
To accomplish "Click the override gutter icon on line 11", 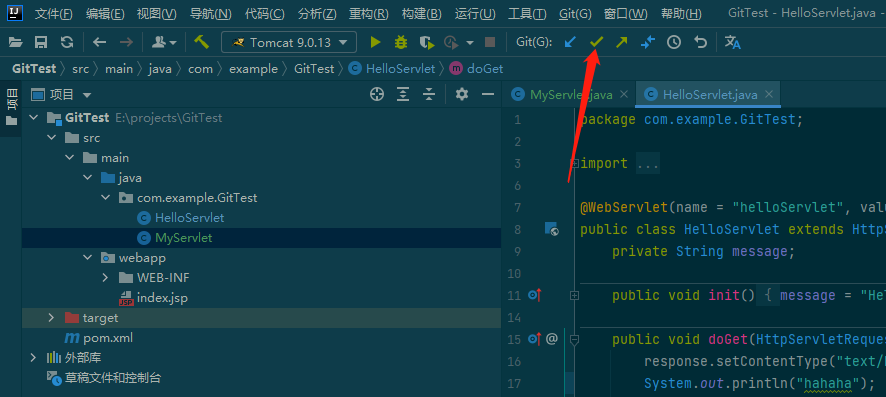I will (535, 295).
